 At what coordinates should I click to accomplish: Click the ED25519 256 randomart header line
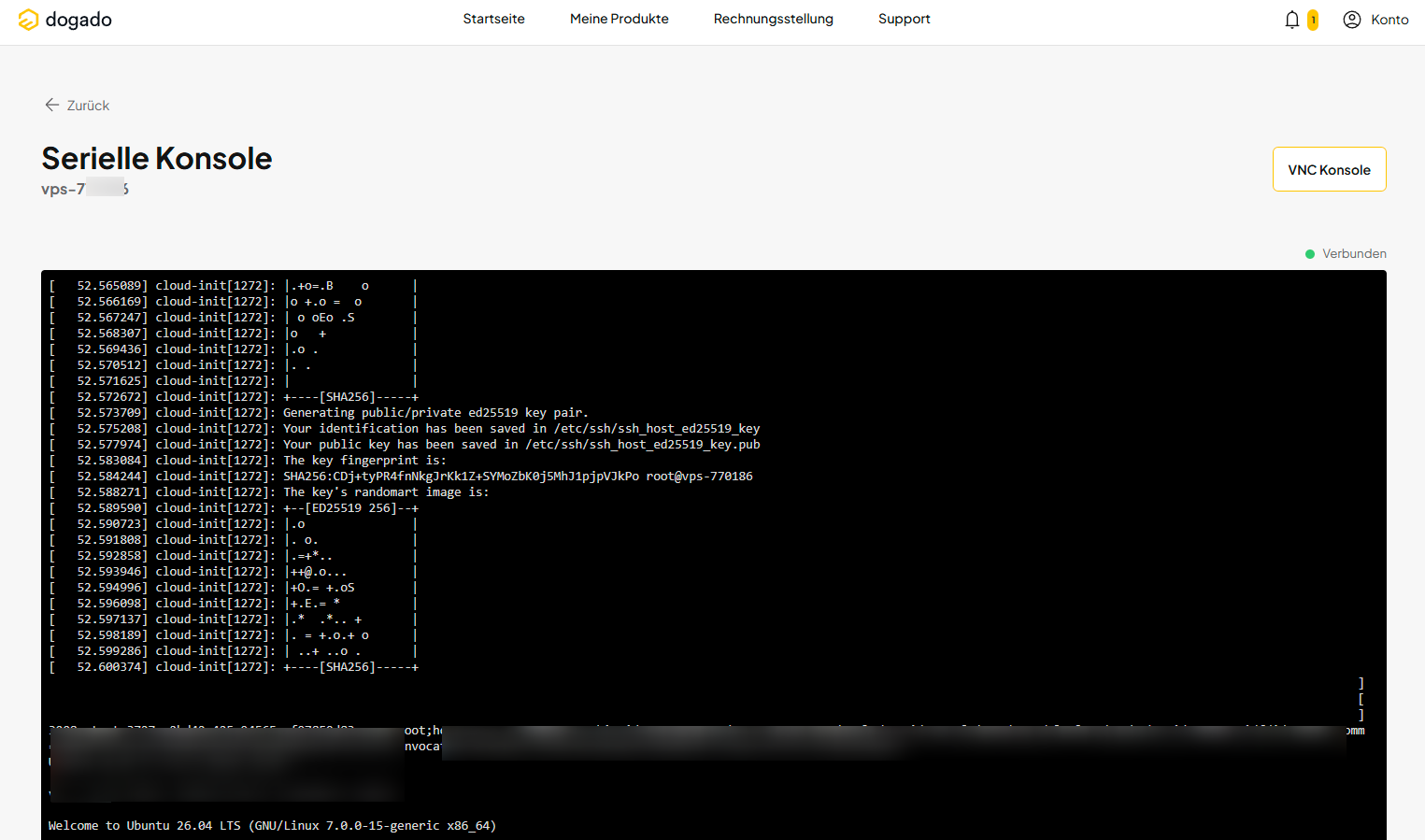(x=234, y=508)
